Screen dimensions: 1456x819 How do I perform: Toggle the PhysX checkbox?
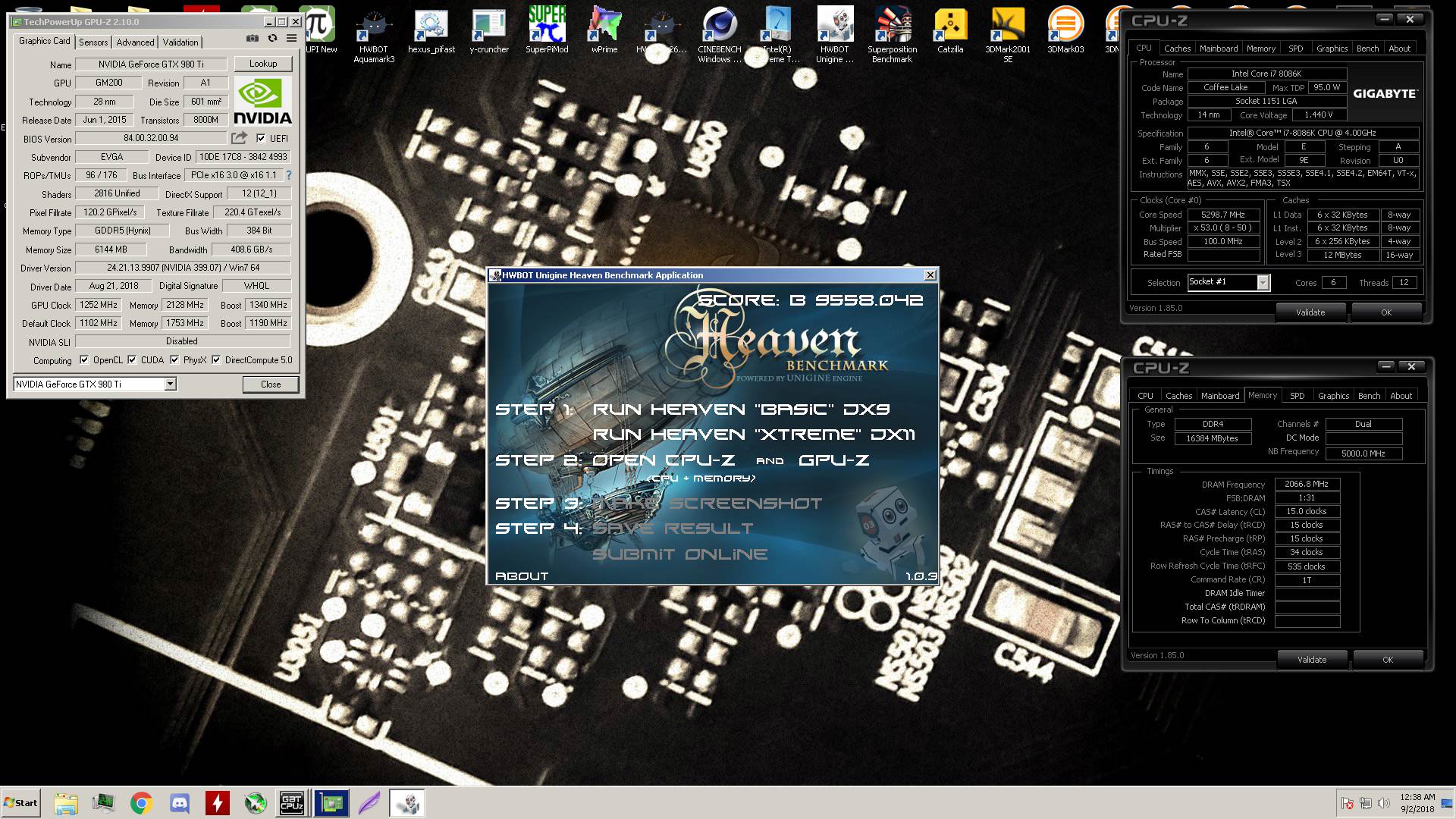(174, 360)
